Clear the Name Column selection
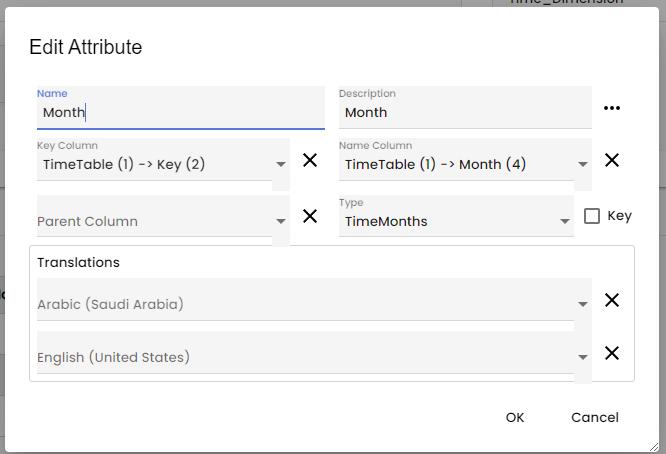 [x=612, y=160]
